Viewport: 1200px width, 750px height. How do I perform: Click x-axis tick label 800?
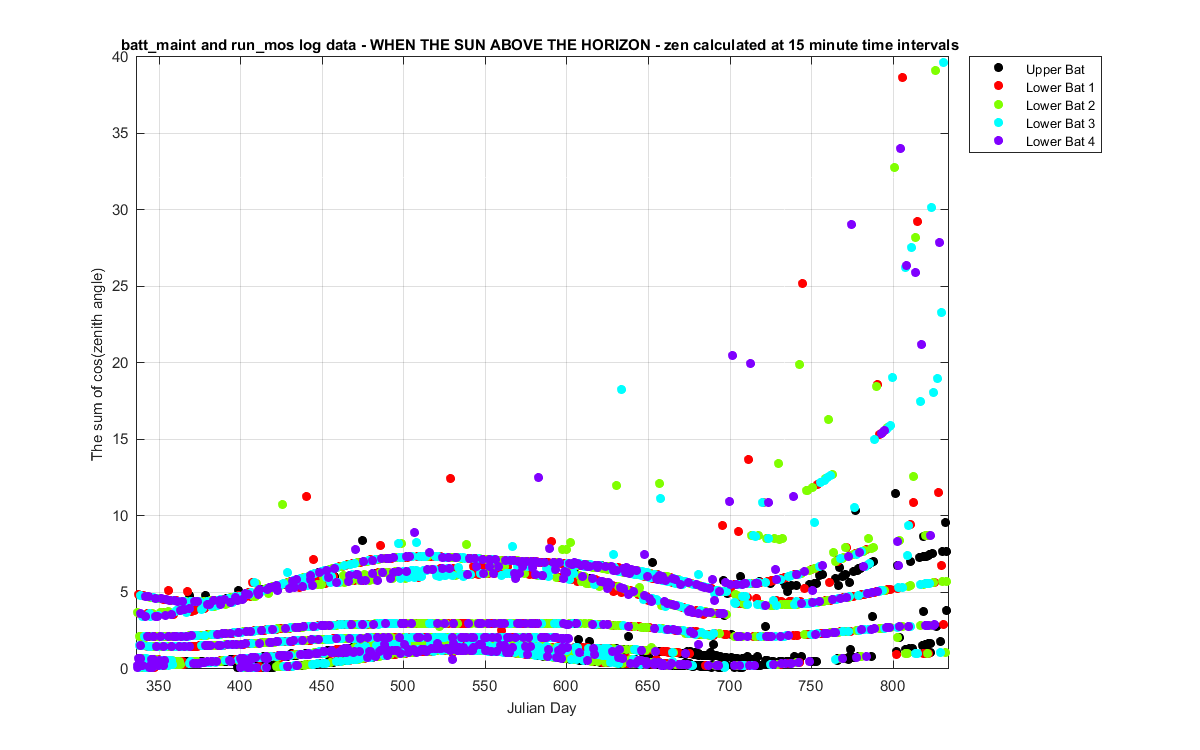(892, 685)
